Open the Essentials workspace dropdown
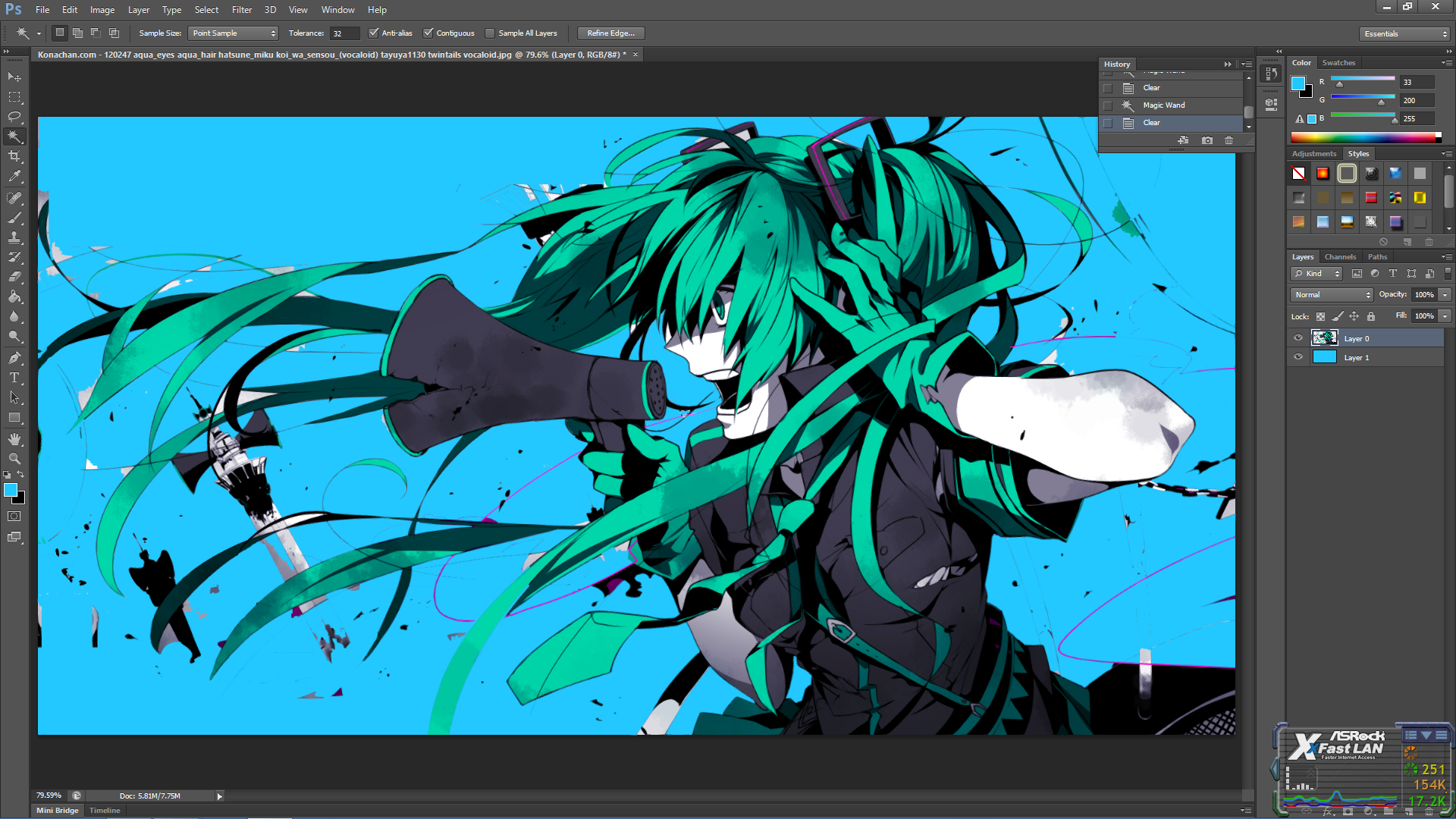The height and width of the screenshot is (819, 1456). click(1404, 34)
